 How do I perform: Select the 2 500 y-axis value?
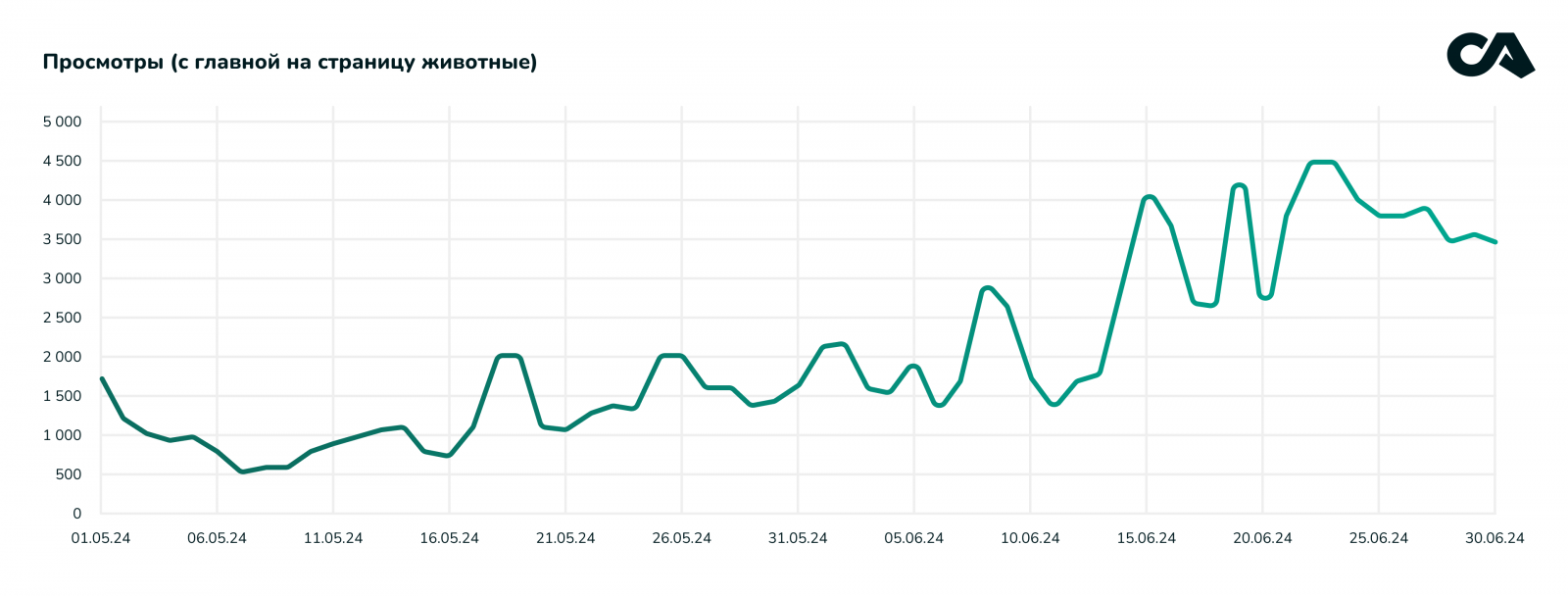tap(62, 318)
